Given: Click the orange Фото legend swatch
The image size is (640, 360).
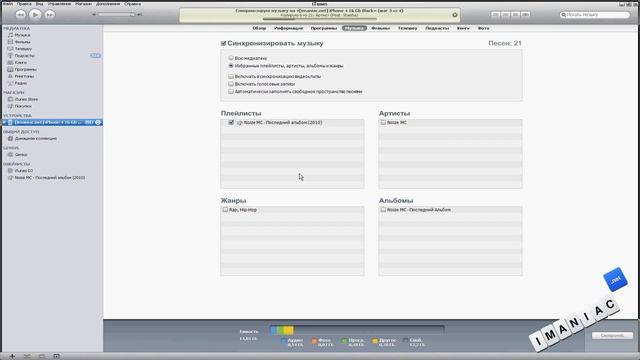Looking at the screenshot, I should (314, 340).
